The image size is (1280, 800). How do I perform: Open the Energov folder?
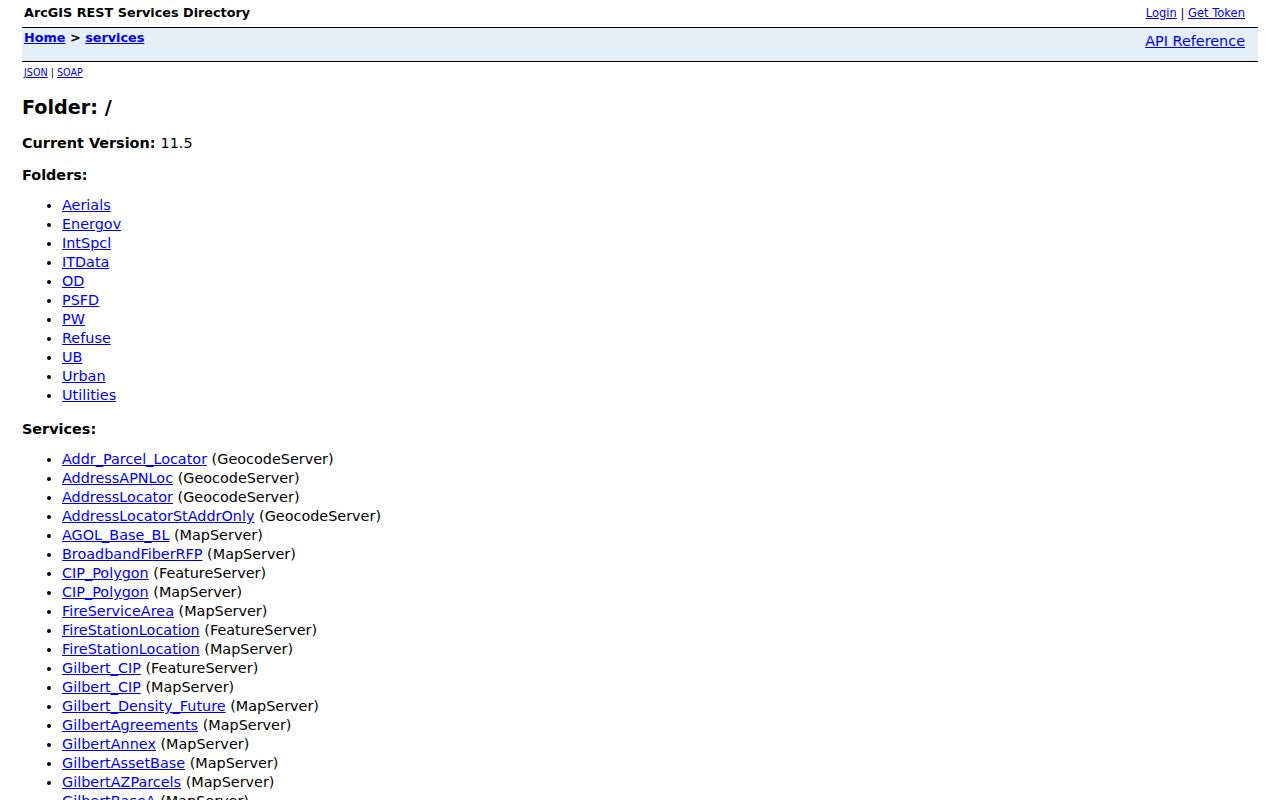[91, 224]
